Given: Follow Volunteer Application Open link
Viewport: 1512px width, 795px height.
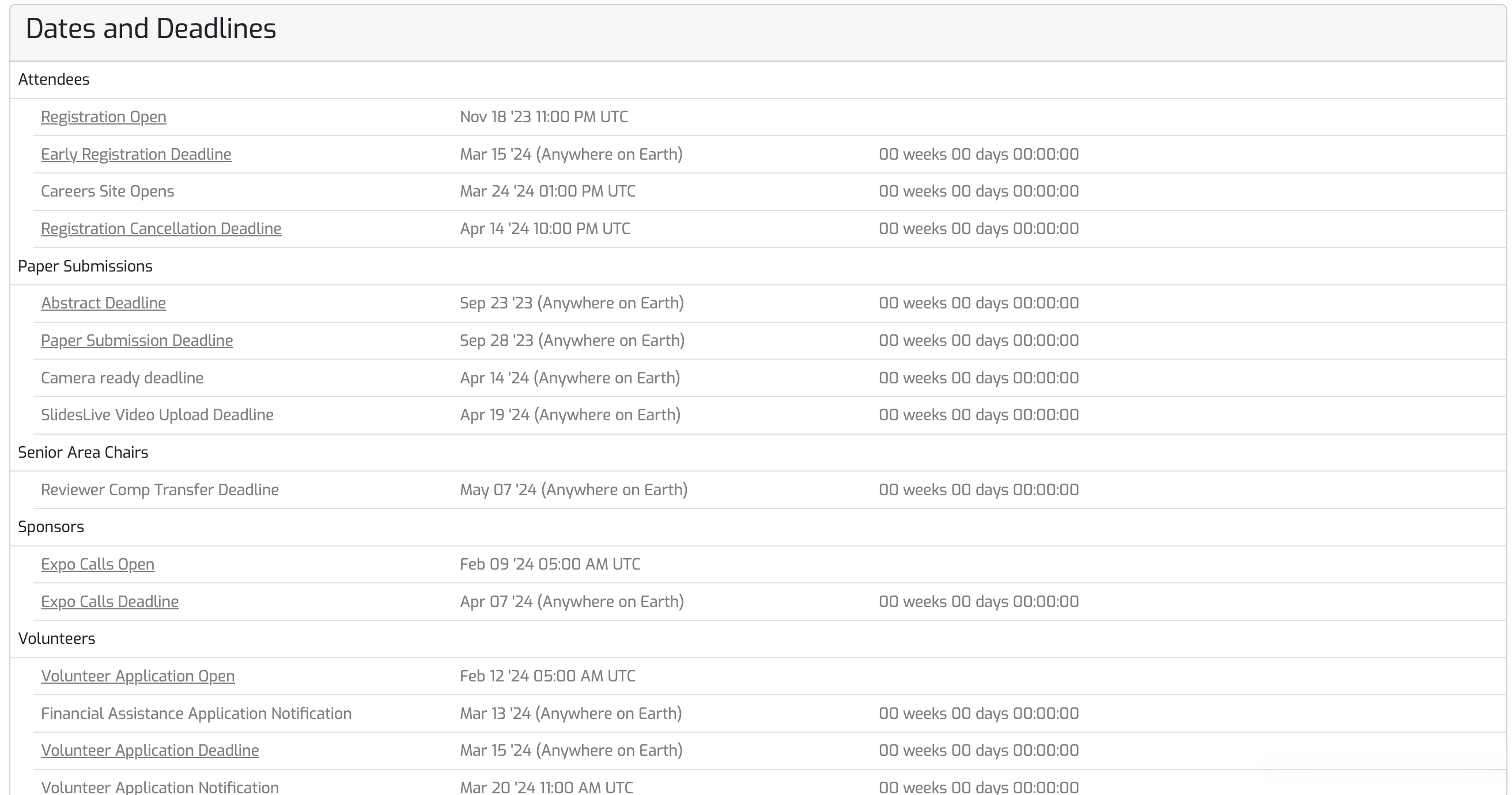Looking at the screenshot, I should (137, 676).
